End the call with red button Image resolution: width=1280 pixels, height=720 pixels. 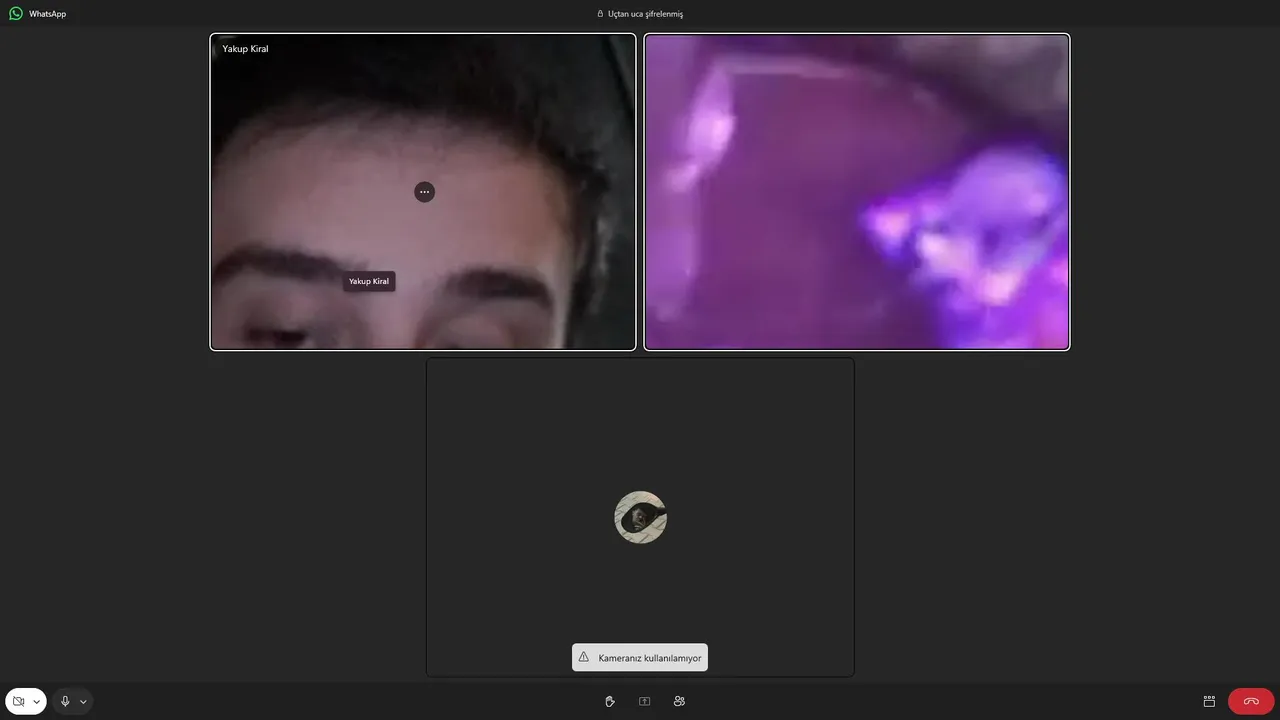coord(1251,701)
